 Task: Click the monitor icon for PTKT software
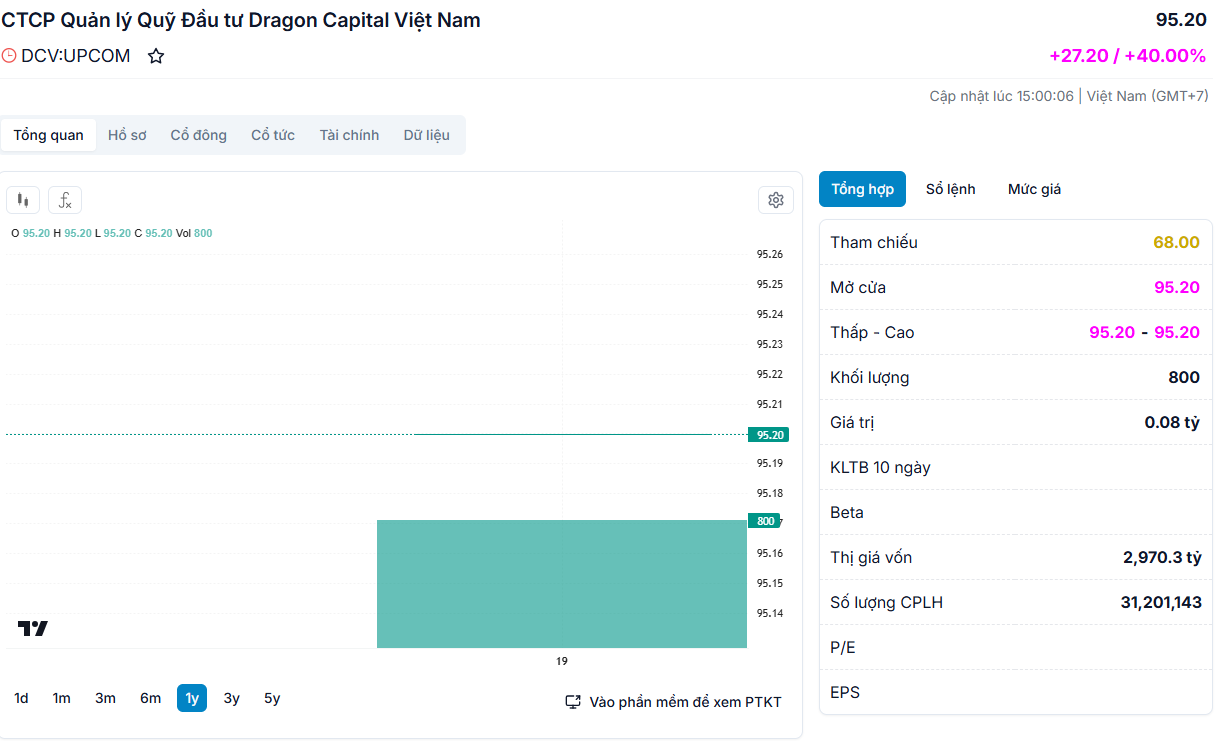573,702
